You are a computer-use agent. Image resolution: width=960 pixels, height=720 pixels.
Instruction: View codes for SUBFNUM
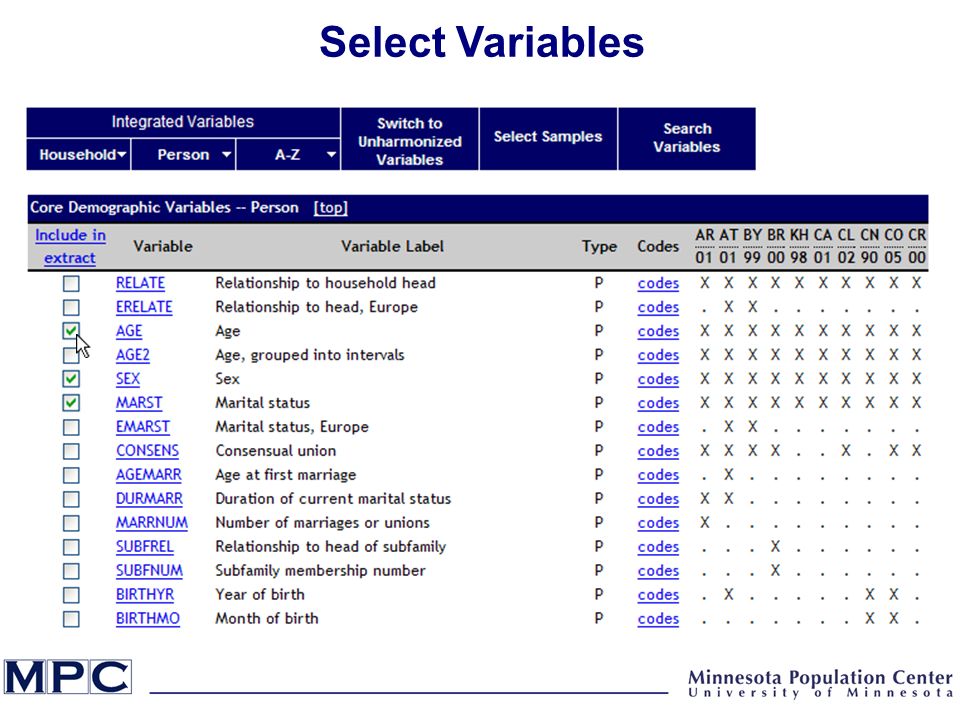658,571
